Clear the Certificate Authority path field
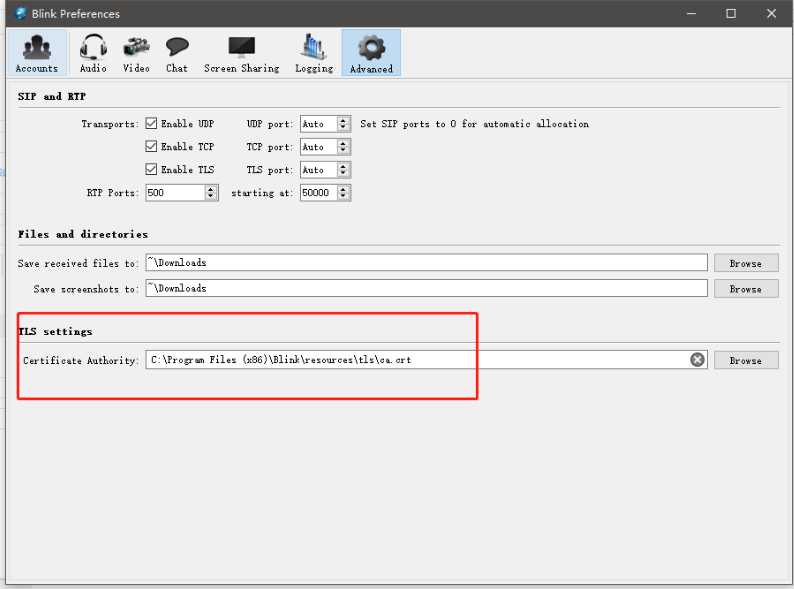 point(697,360)
